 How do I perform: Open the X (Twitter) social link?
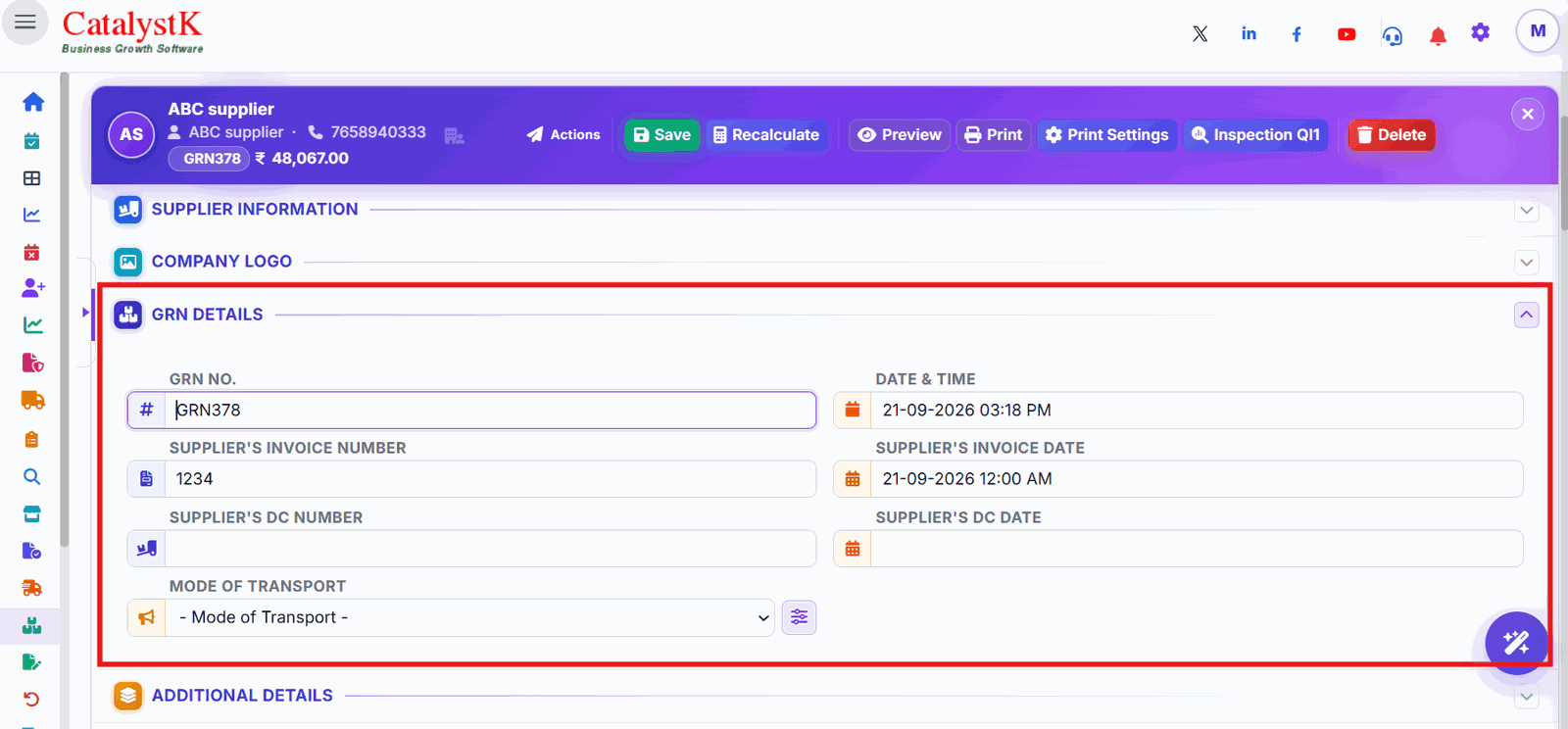1200,34
